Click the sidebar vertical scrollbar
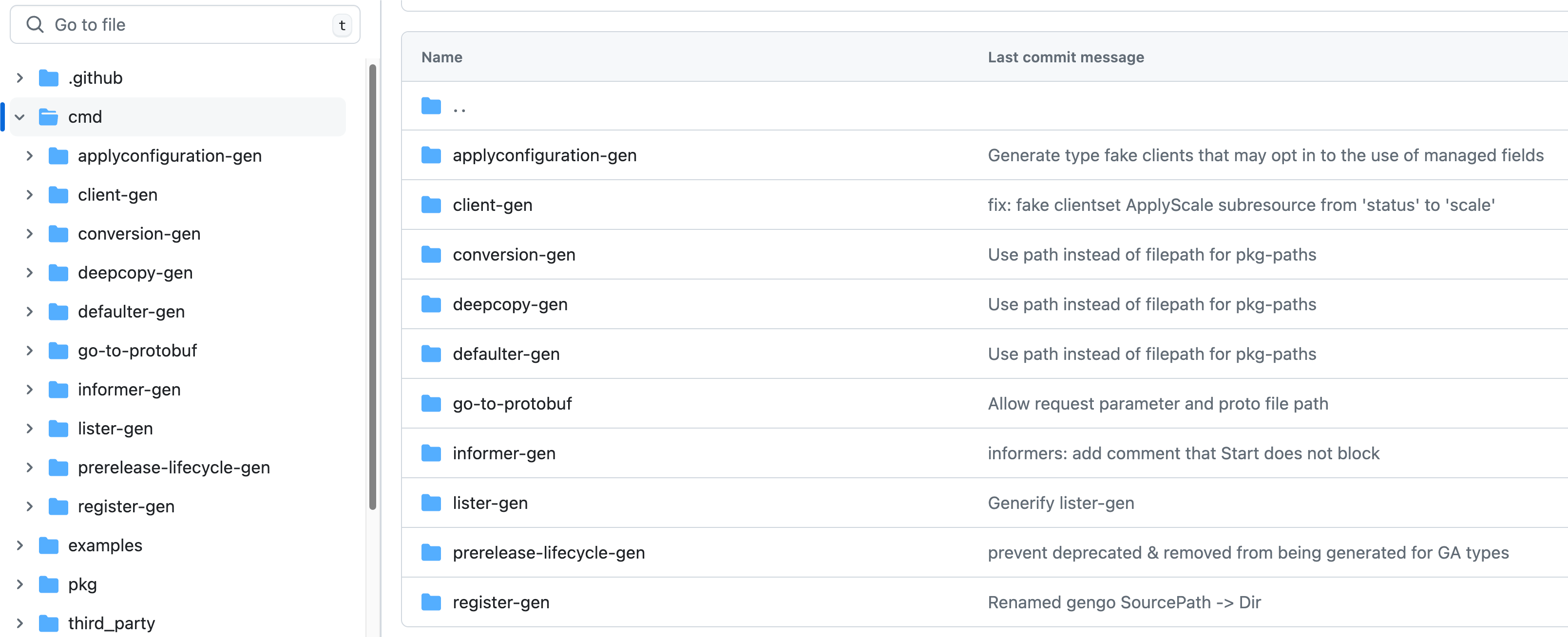 pyautogui.click(x=373, y=286)
